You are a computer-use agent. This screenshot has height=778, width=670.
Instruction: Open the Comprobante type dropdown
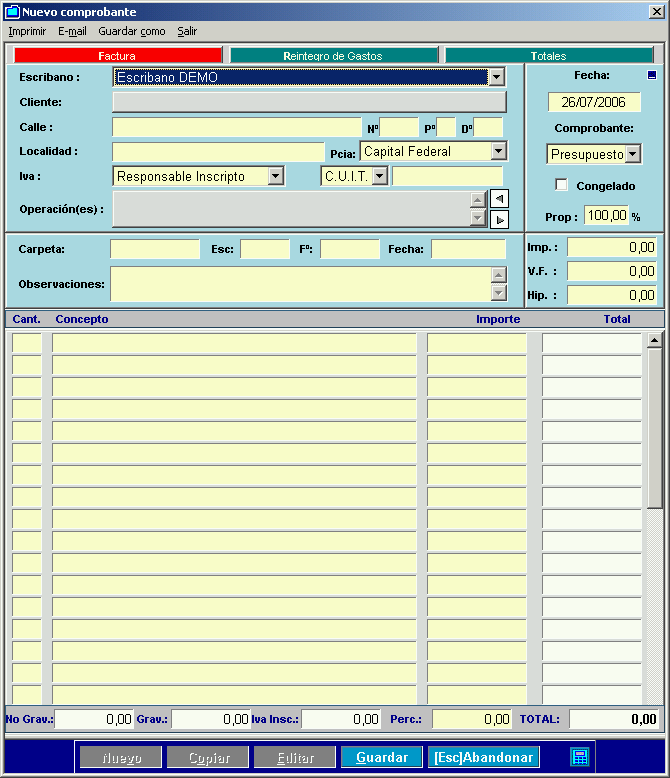click(632, 154)
